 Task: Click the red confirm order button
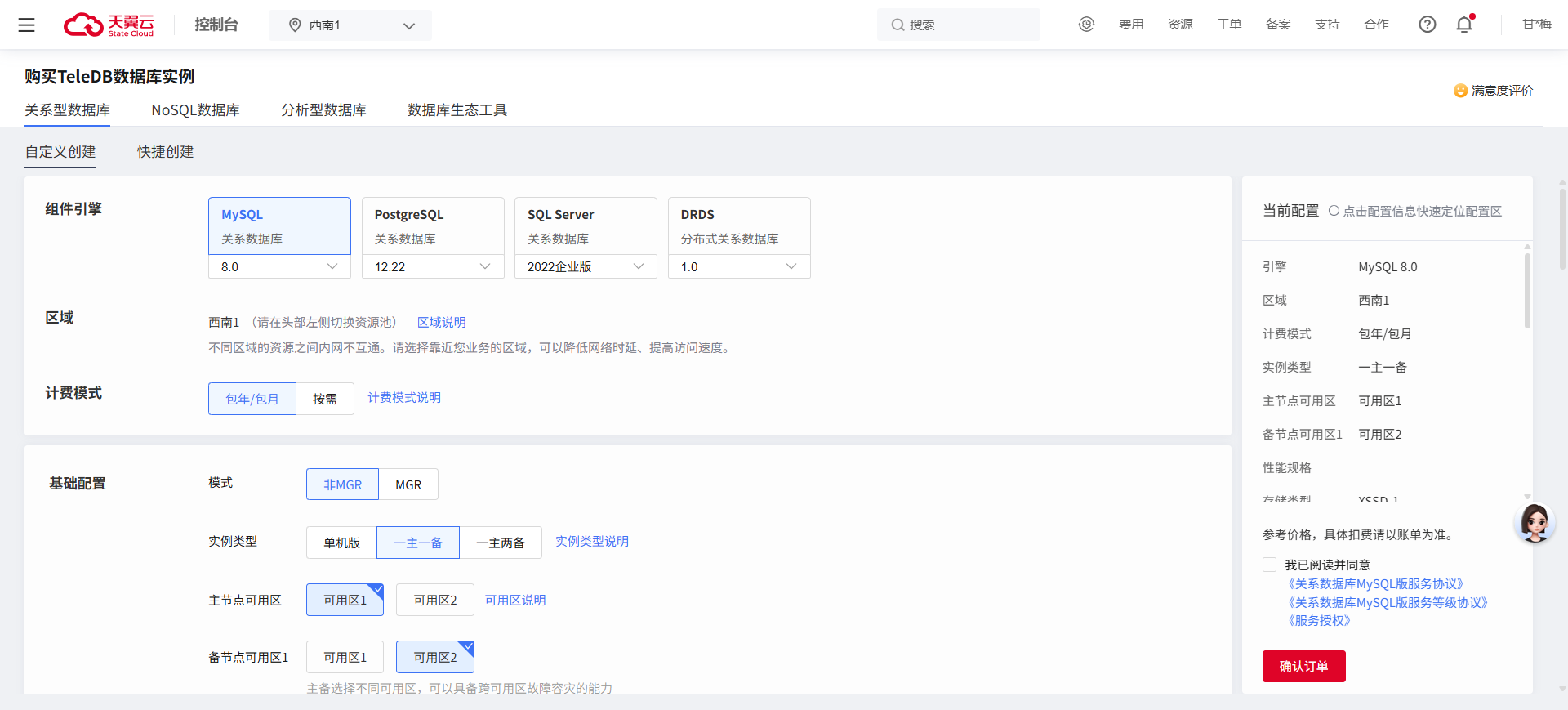pyautogui.click(x=1303, y=666)
